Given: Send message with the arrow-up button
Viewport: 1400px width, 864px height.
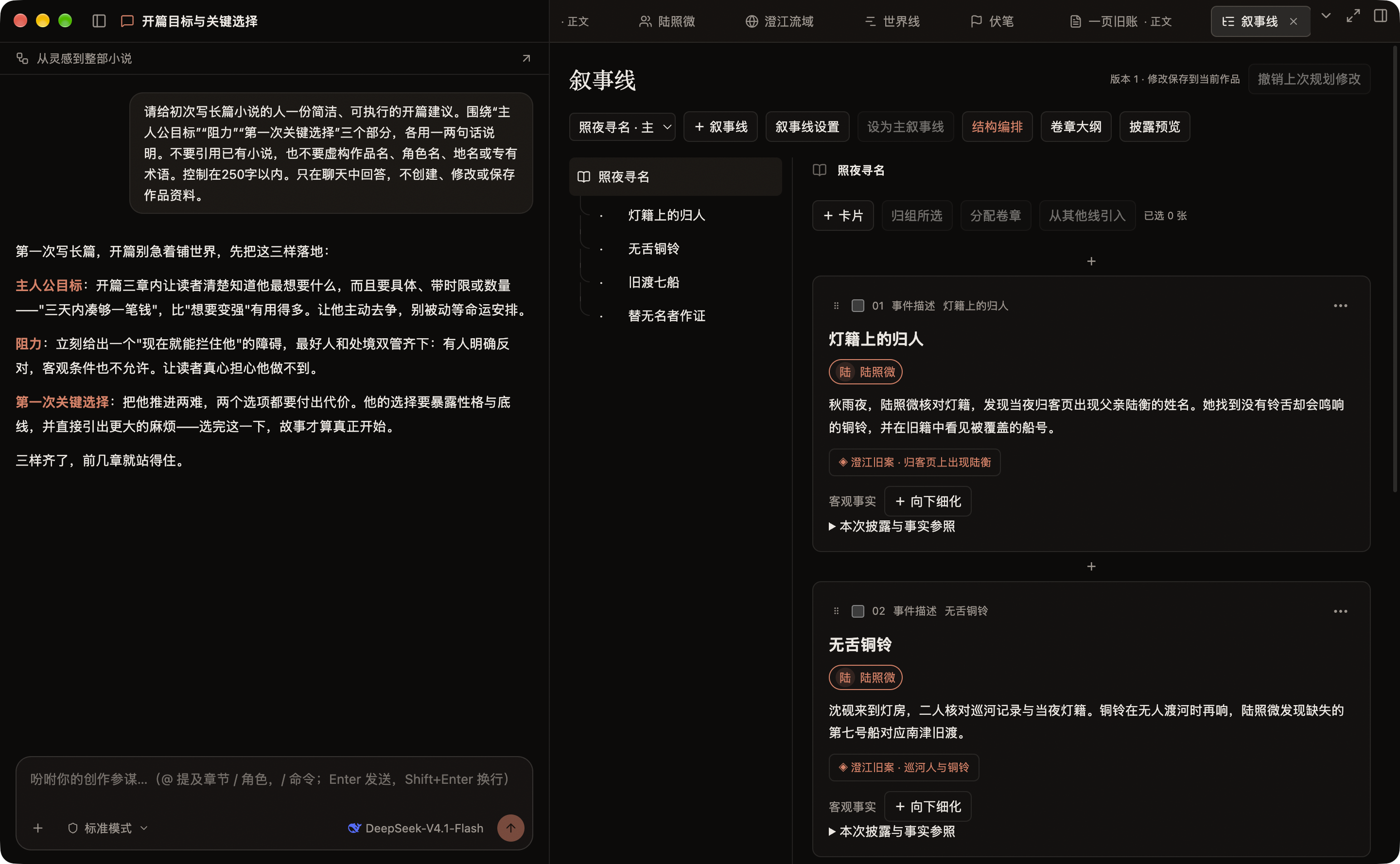Looking at the screenshot, I should tap(510, 828).
